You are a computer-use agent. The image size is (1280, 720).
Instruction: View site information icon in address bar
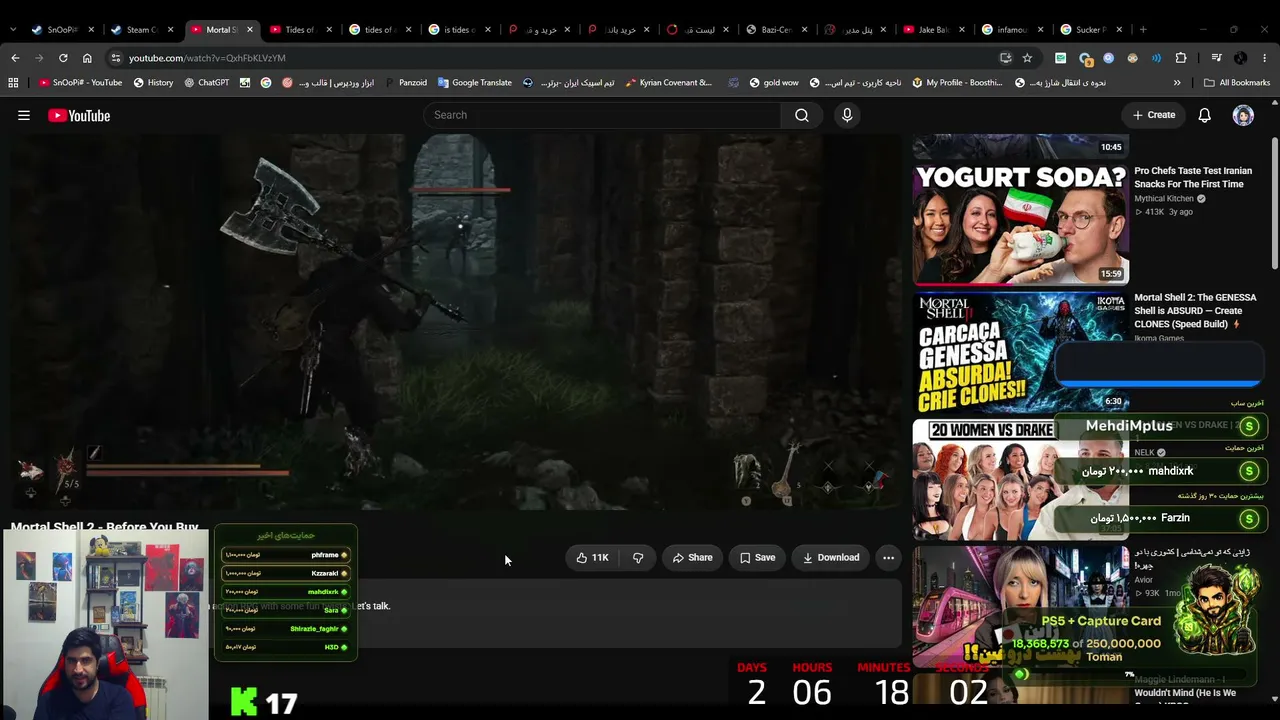(116, 58)
